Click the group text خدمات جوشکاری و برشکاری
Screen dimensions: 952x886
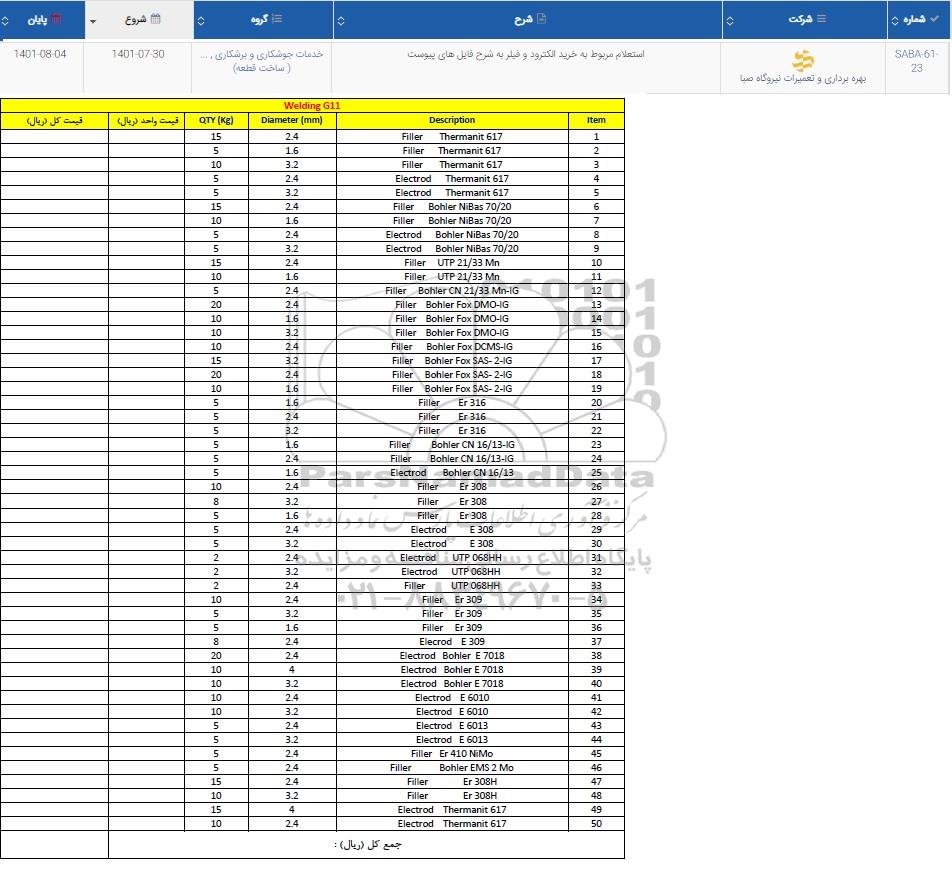(x=269, y=54)
